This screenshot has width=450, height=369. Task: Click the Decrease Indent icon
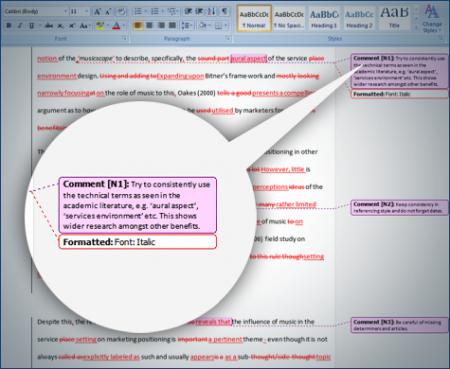click(x=188, y=12)
